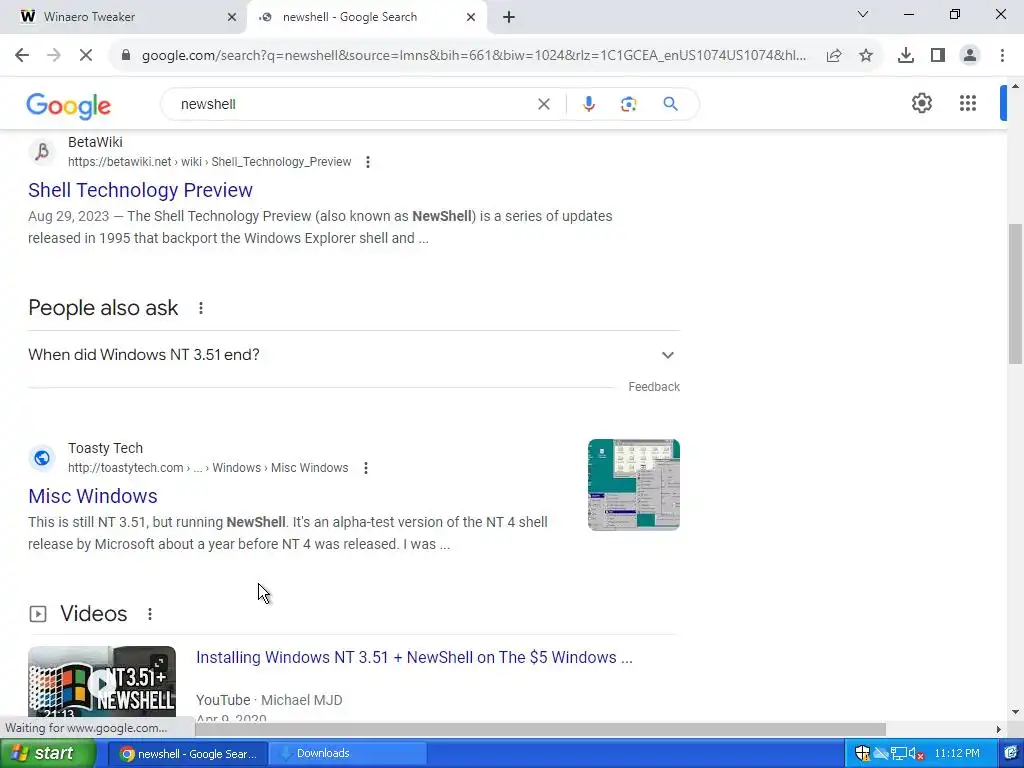
Task: Open more options beside Videos heading
Action: [x=150, y=614]
